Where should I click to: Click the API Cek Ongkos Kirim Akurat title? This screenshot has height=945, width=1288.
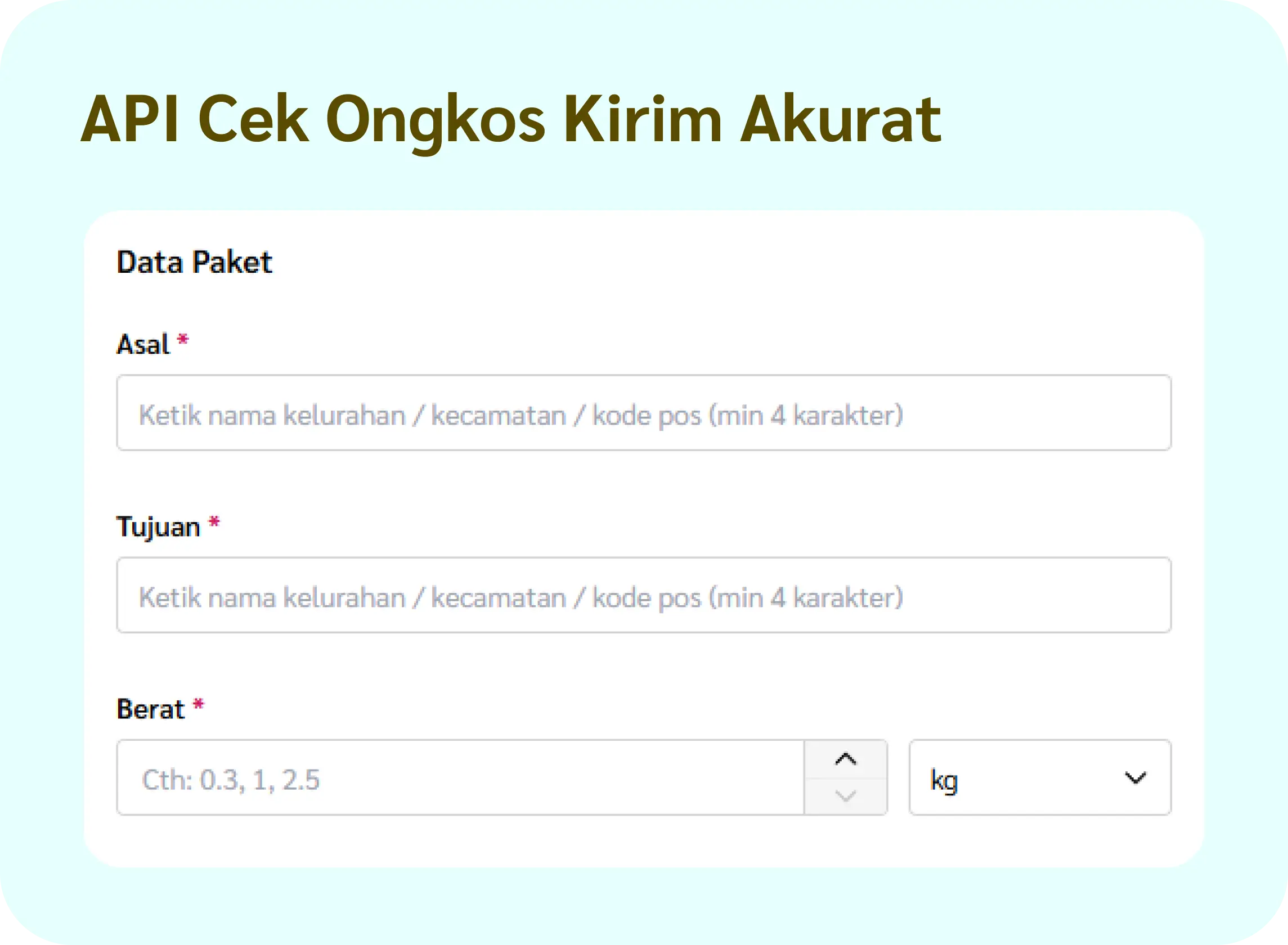click(x=511, y=119)
